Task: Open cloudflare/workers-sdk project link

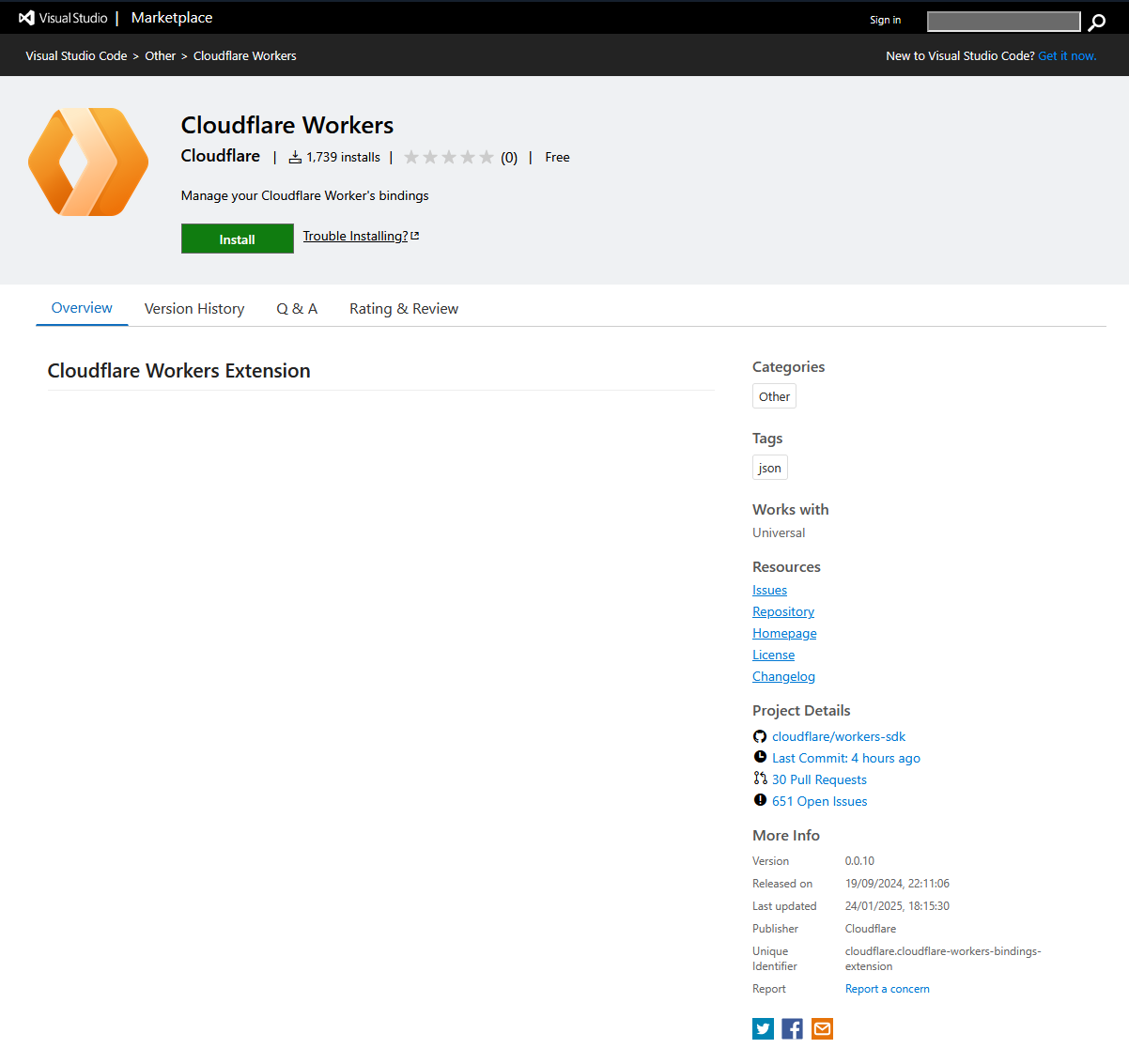Action: pyautogui.click(x=839, y=736)
